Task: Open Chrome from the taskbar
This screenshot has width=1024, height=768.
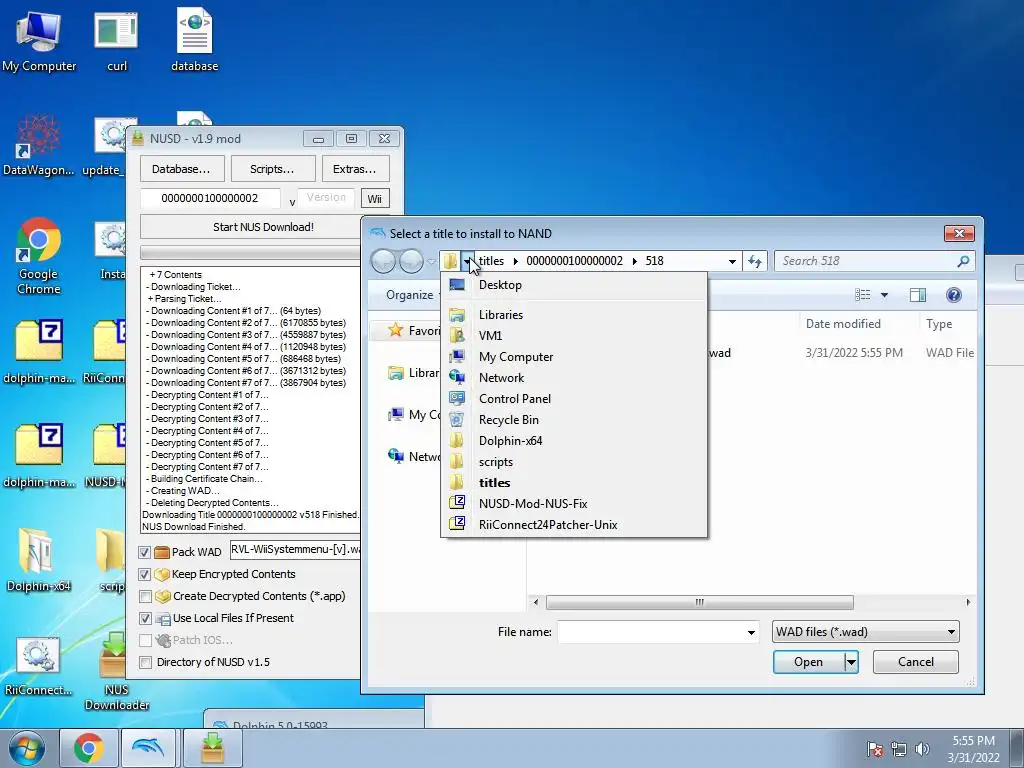Action: pos(89,748)
